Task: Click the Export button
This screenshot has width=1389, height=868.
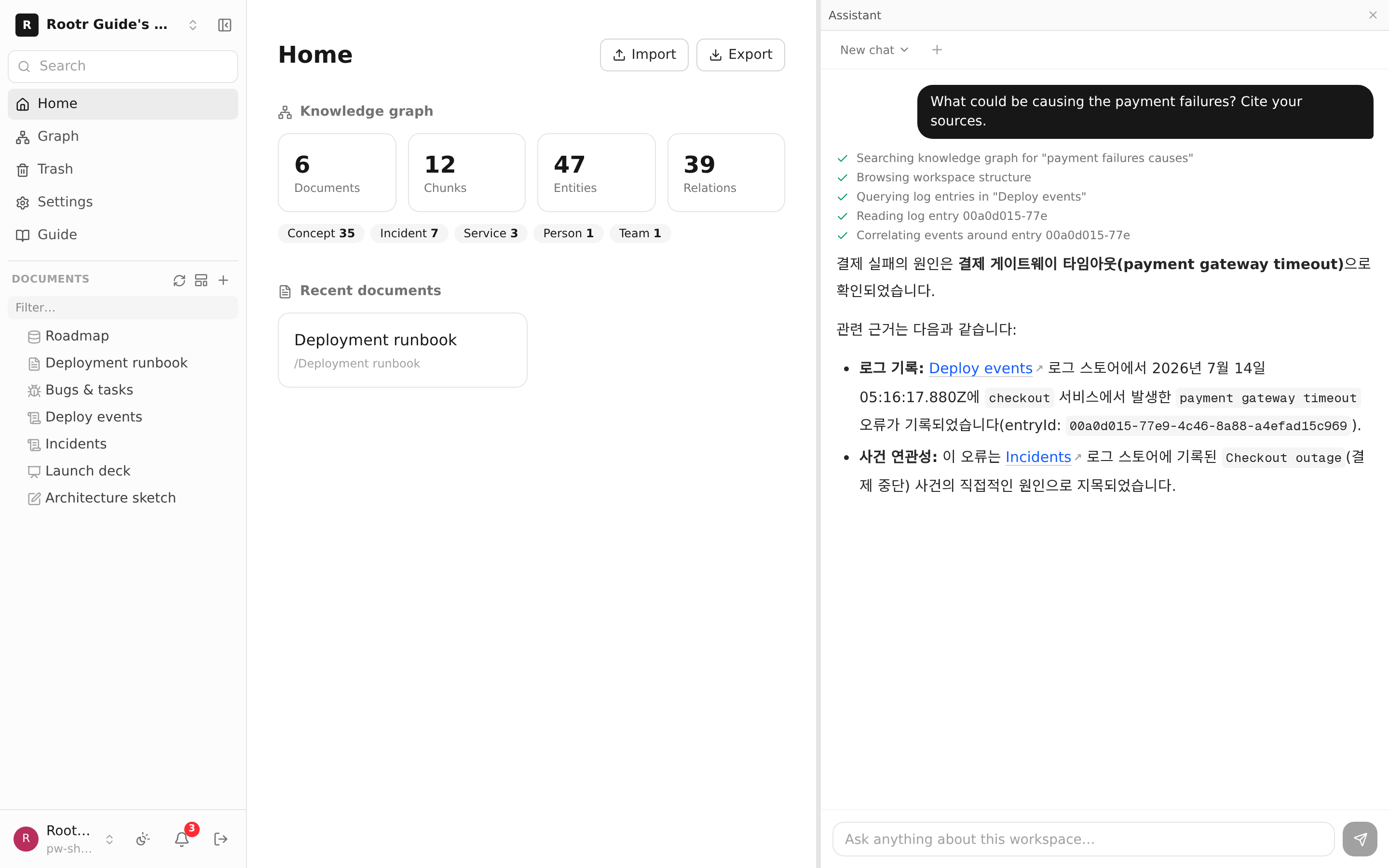Action: pyautogui.click(x=740, y=55)
